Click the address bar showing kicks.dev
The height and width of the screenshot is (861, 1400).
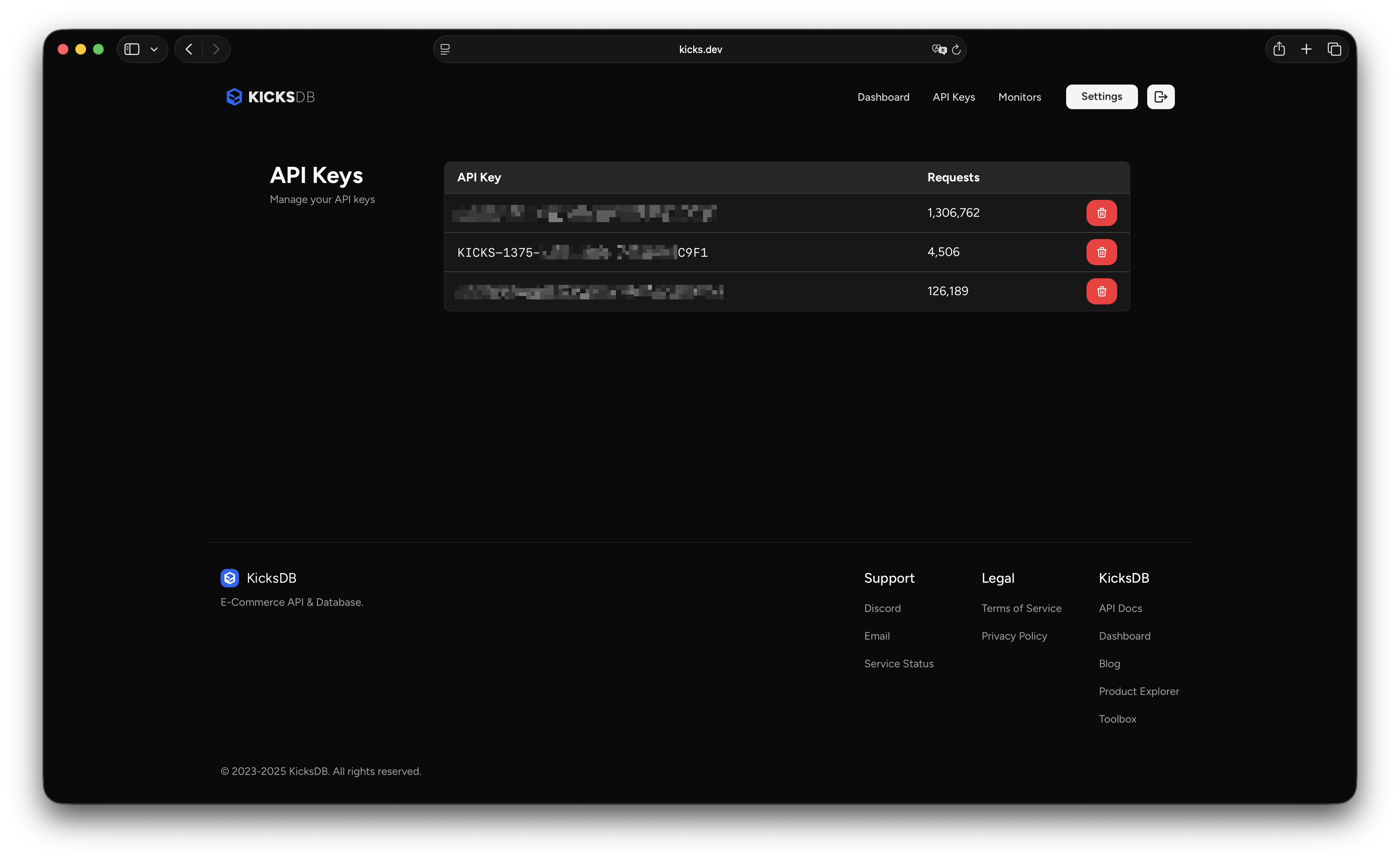tap(700, 49)
